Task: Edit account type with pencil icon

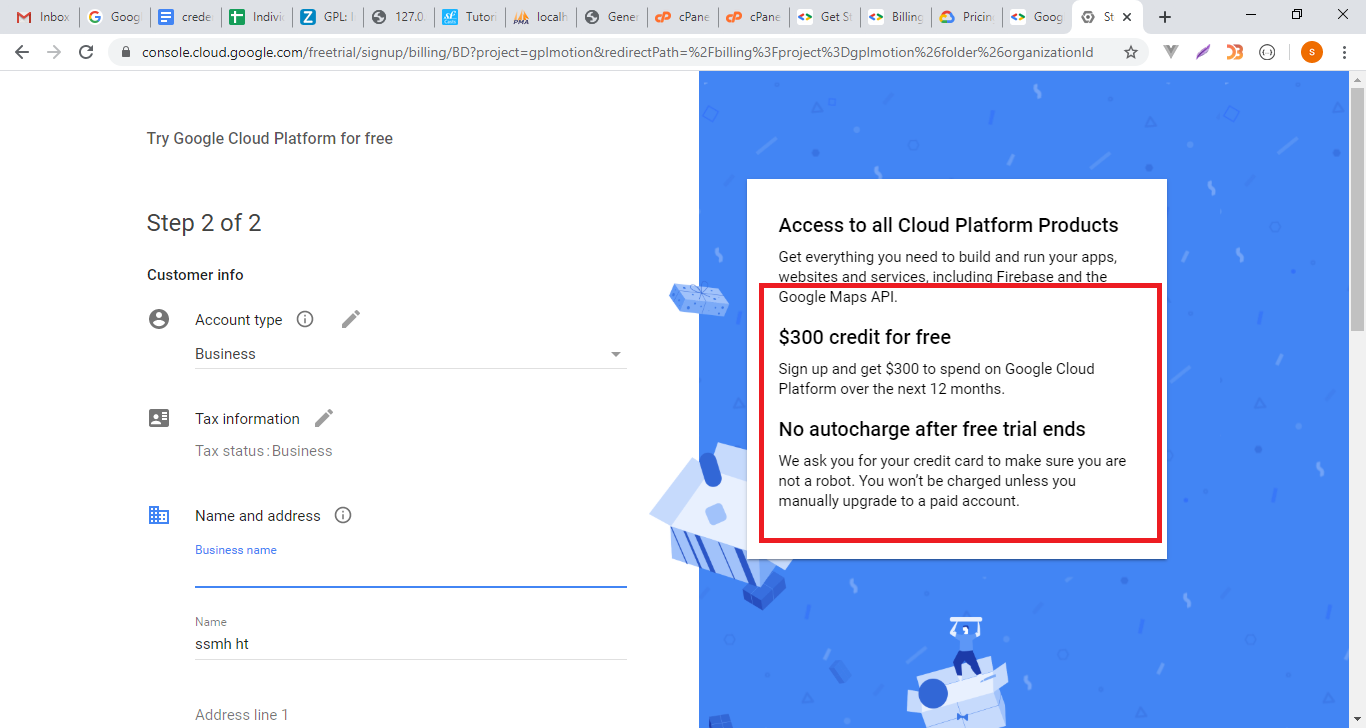Action: tap(350, 319)
